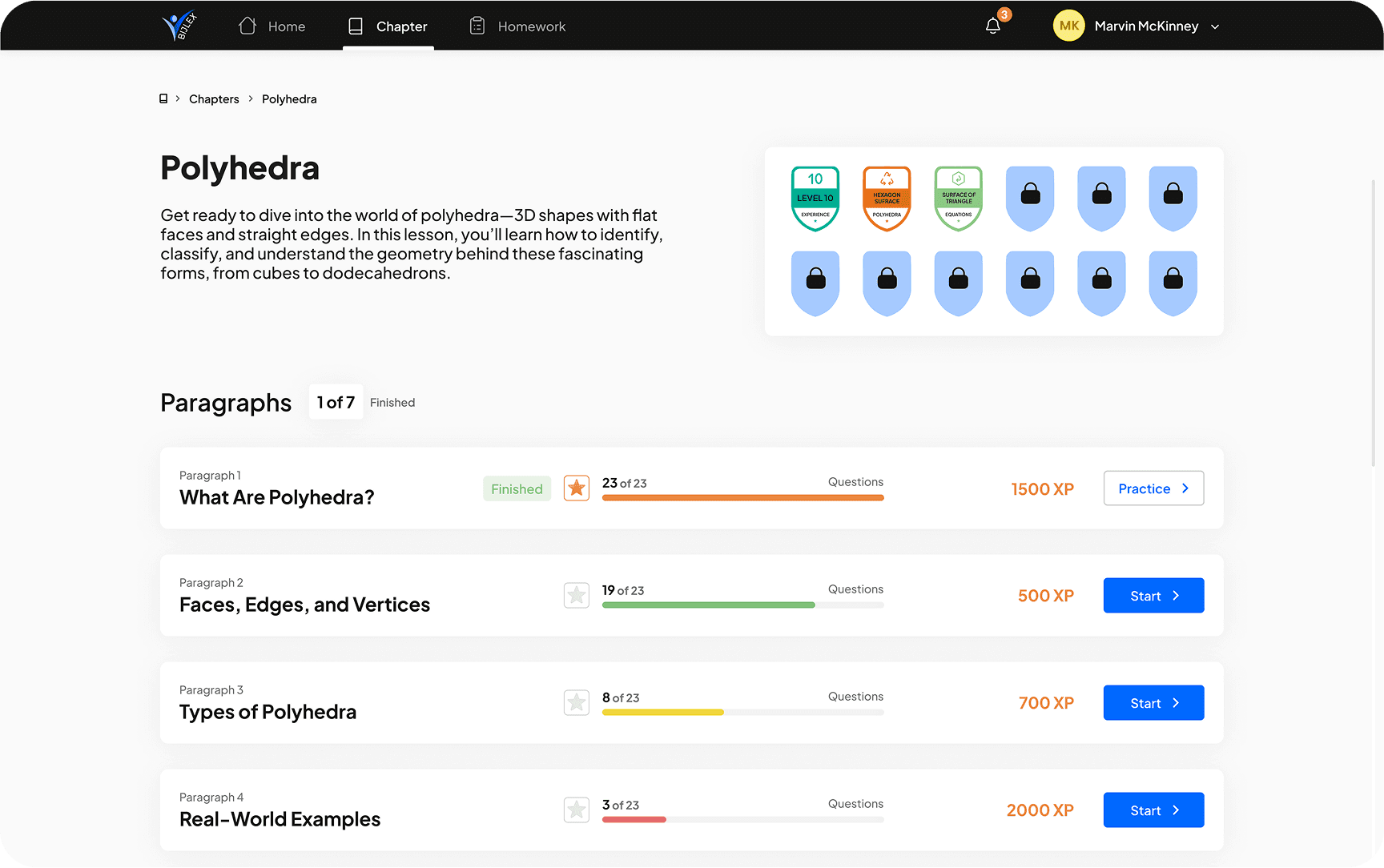Go to the Homework navigation item
This screenshot has width=1384, height=868.
point(517,26)
